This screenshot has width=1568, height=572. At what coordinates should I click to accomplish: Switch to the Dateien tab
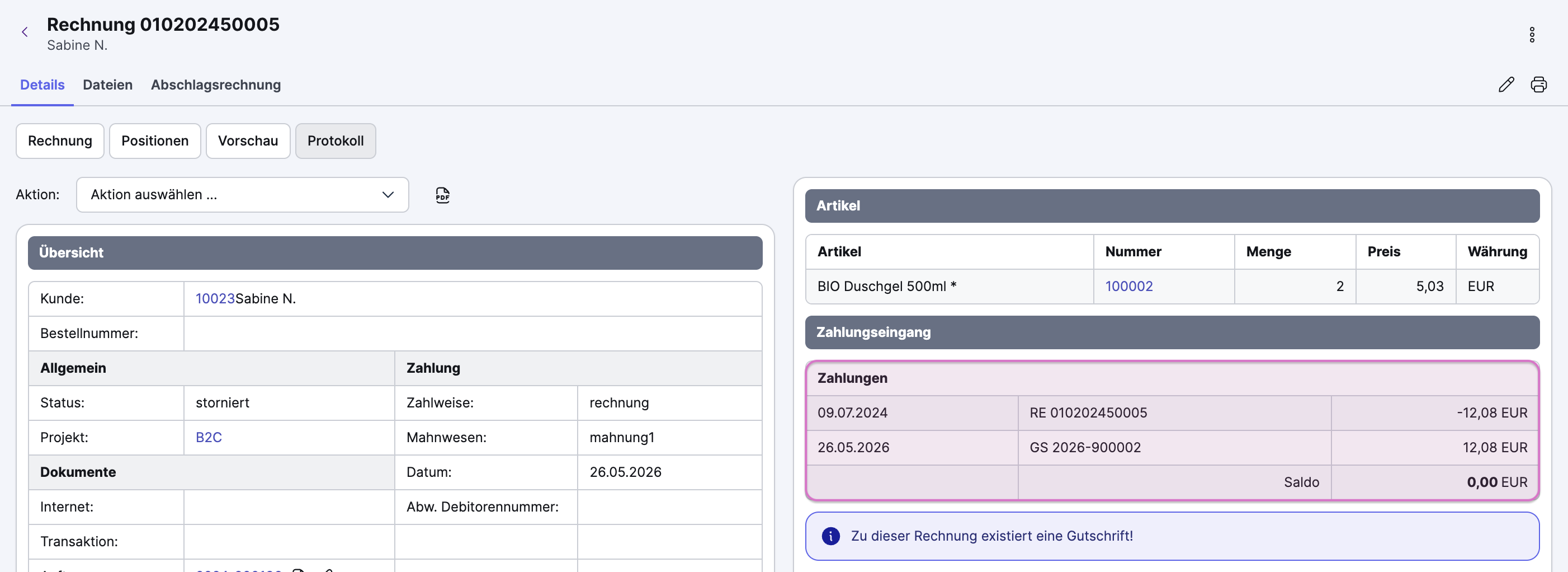click(108, 85)
